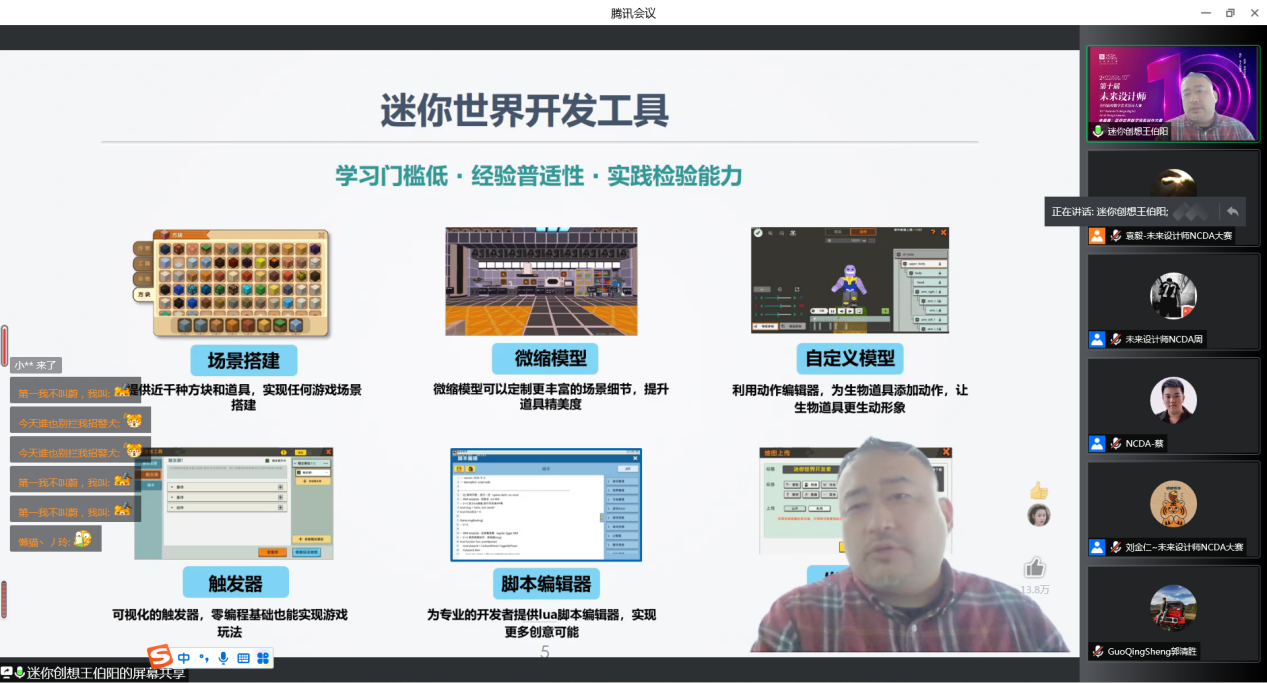
Task: Click the Sogou S logo on the input toolbar
Action: tap(160, 657)
